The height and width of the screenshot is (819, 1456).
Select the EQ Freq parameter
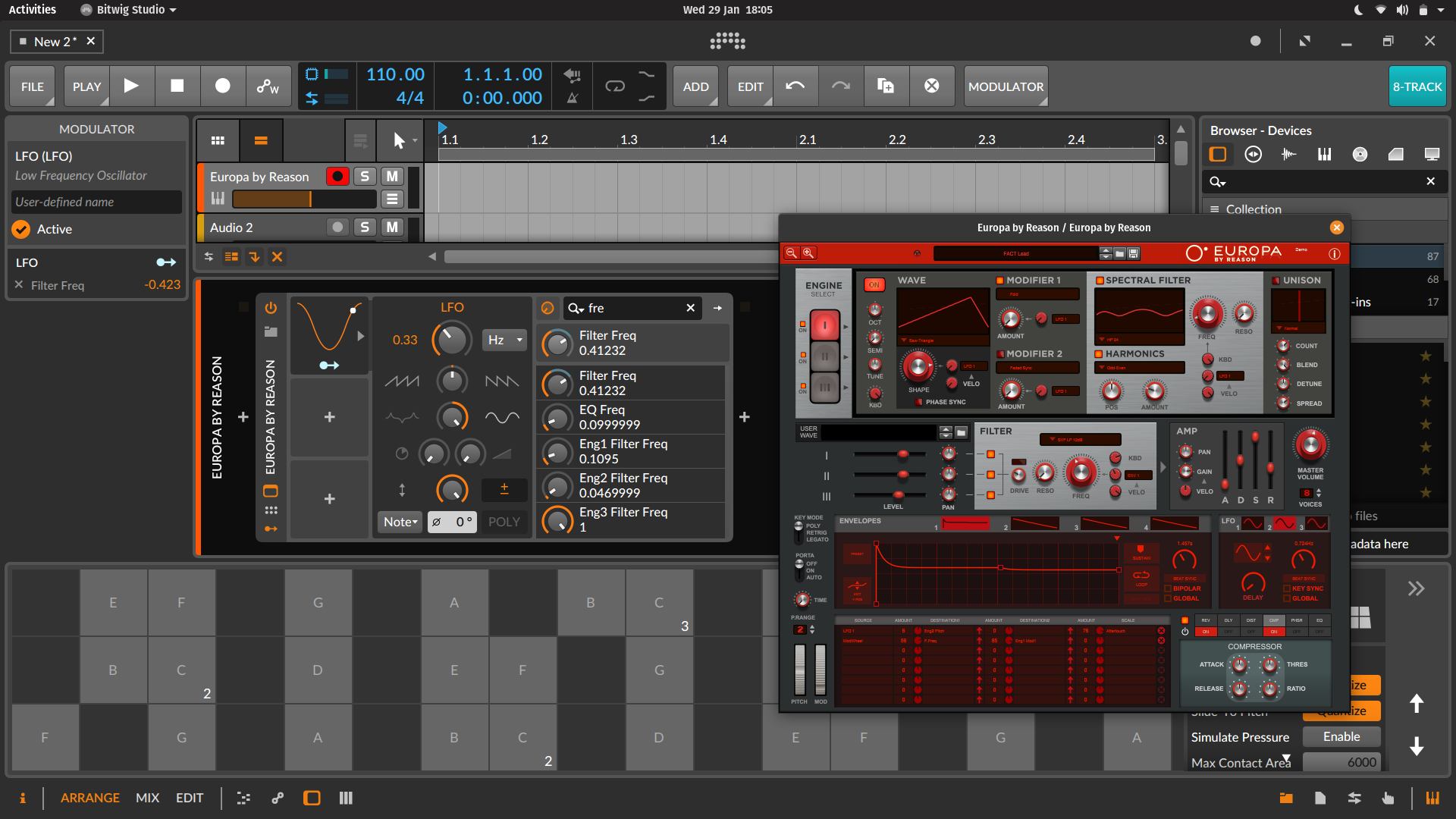630,417
